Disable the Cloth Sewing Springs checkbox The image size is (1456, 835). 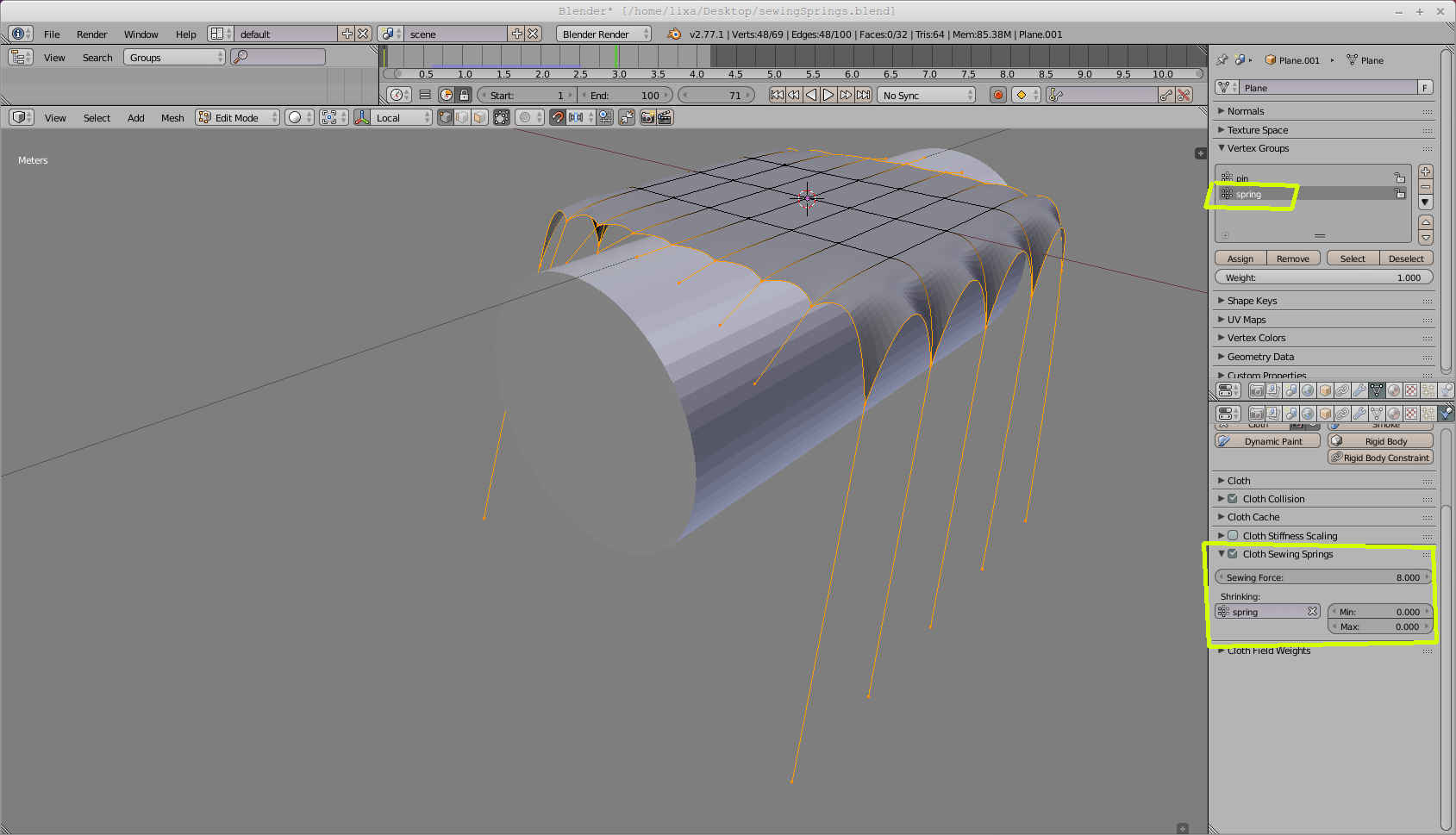pos(1233,554)
